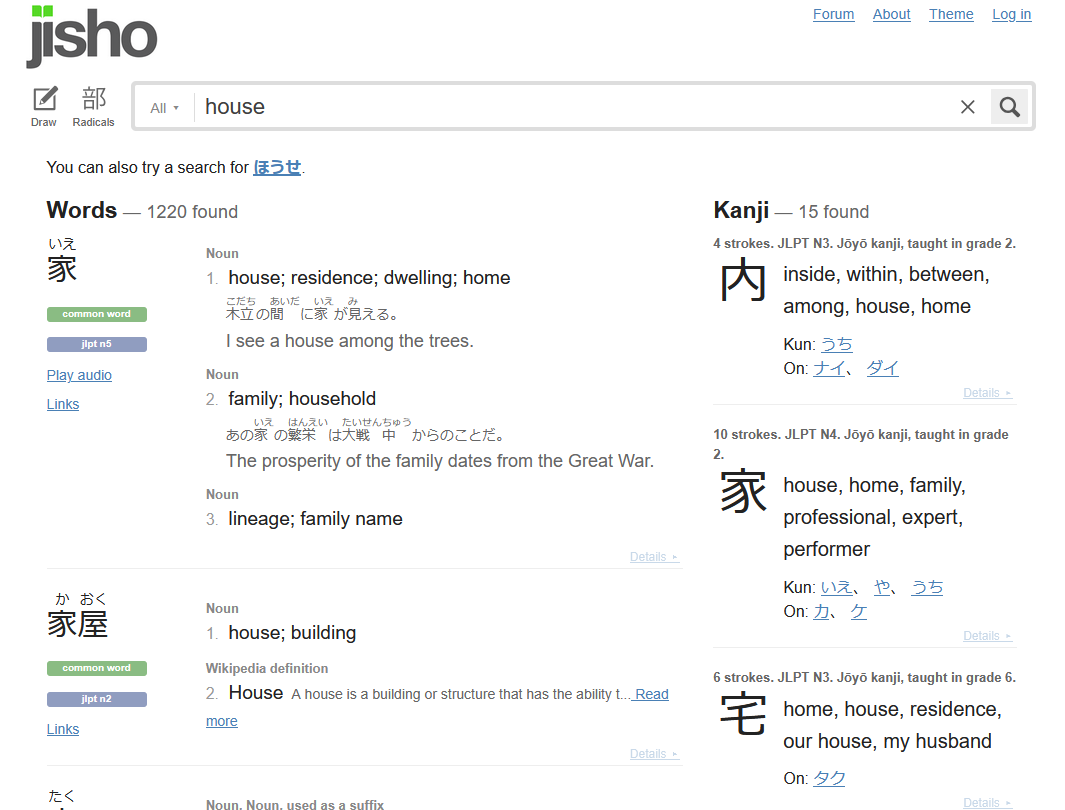Open the Draw kanji input tool
This screenshot has width=1065, height=810.
(45, 106)
